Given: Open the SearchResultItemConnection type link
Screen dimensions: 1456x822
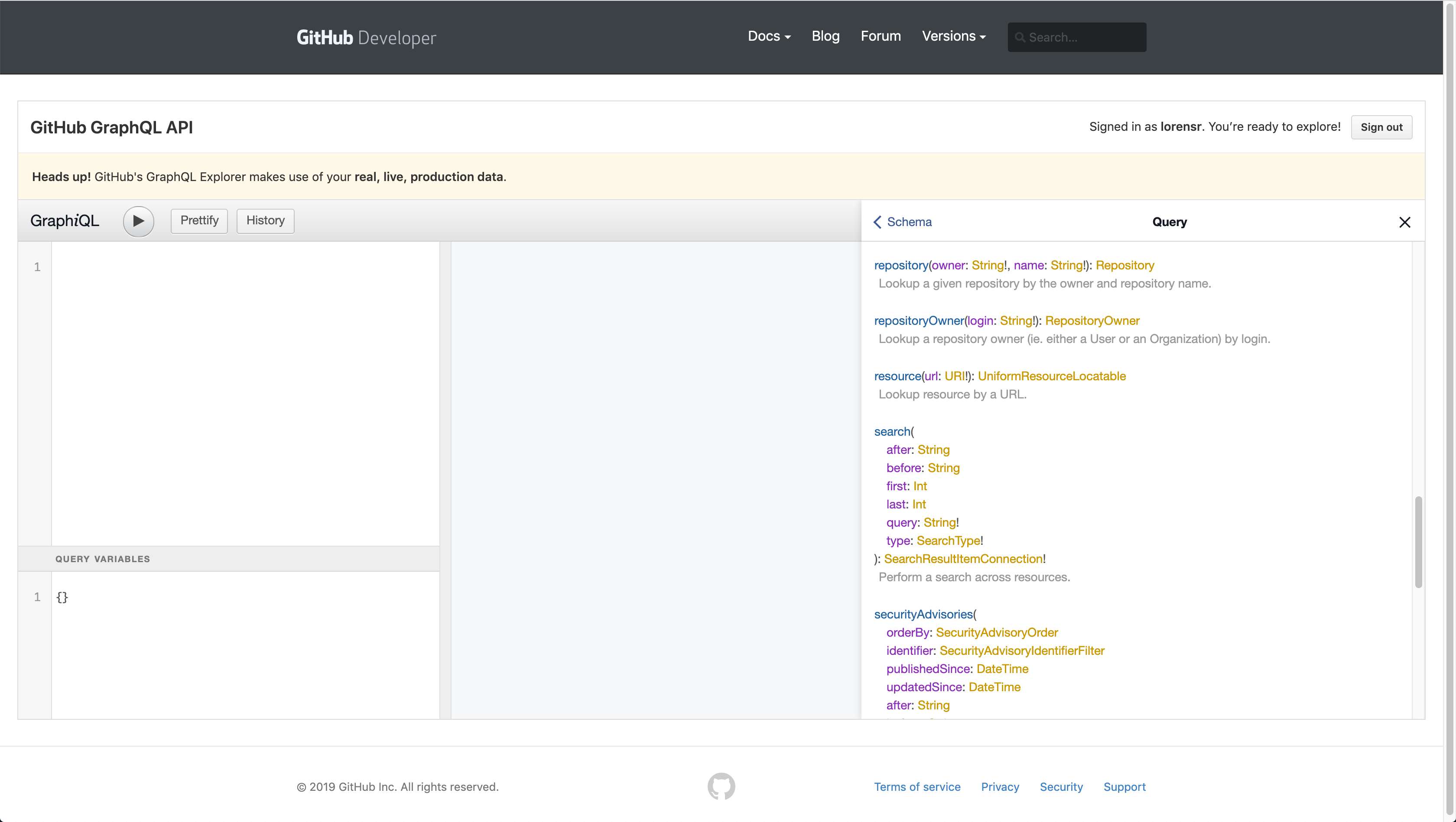Looking at the screenshot, I should coord(963,559).
